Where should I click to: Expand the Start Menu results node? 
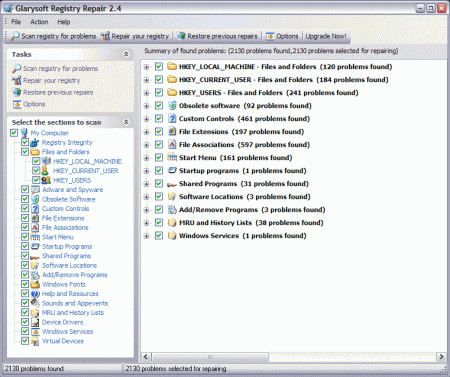[146, 158]
